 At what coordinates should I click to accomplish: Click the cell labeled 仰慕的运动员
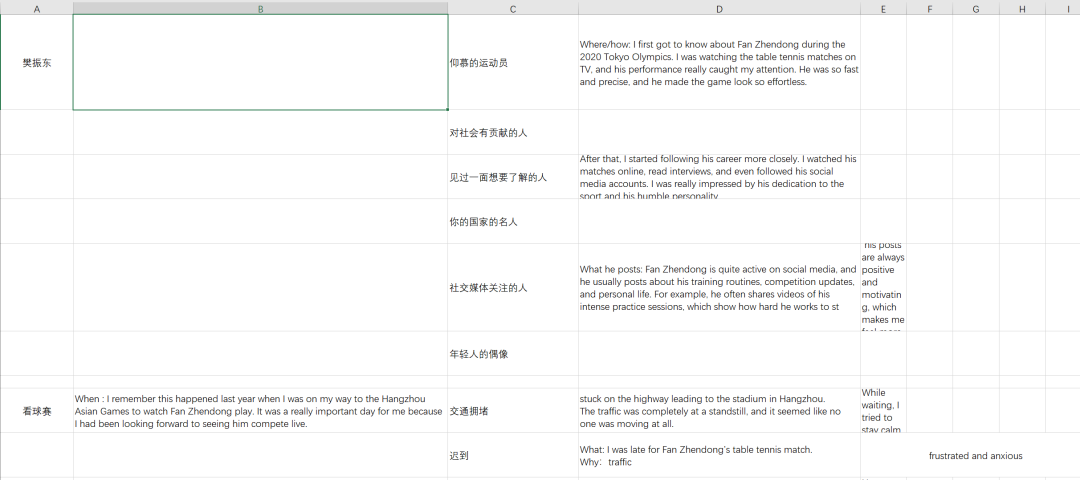[512, 62]
